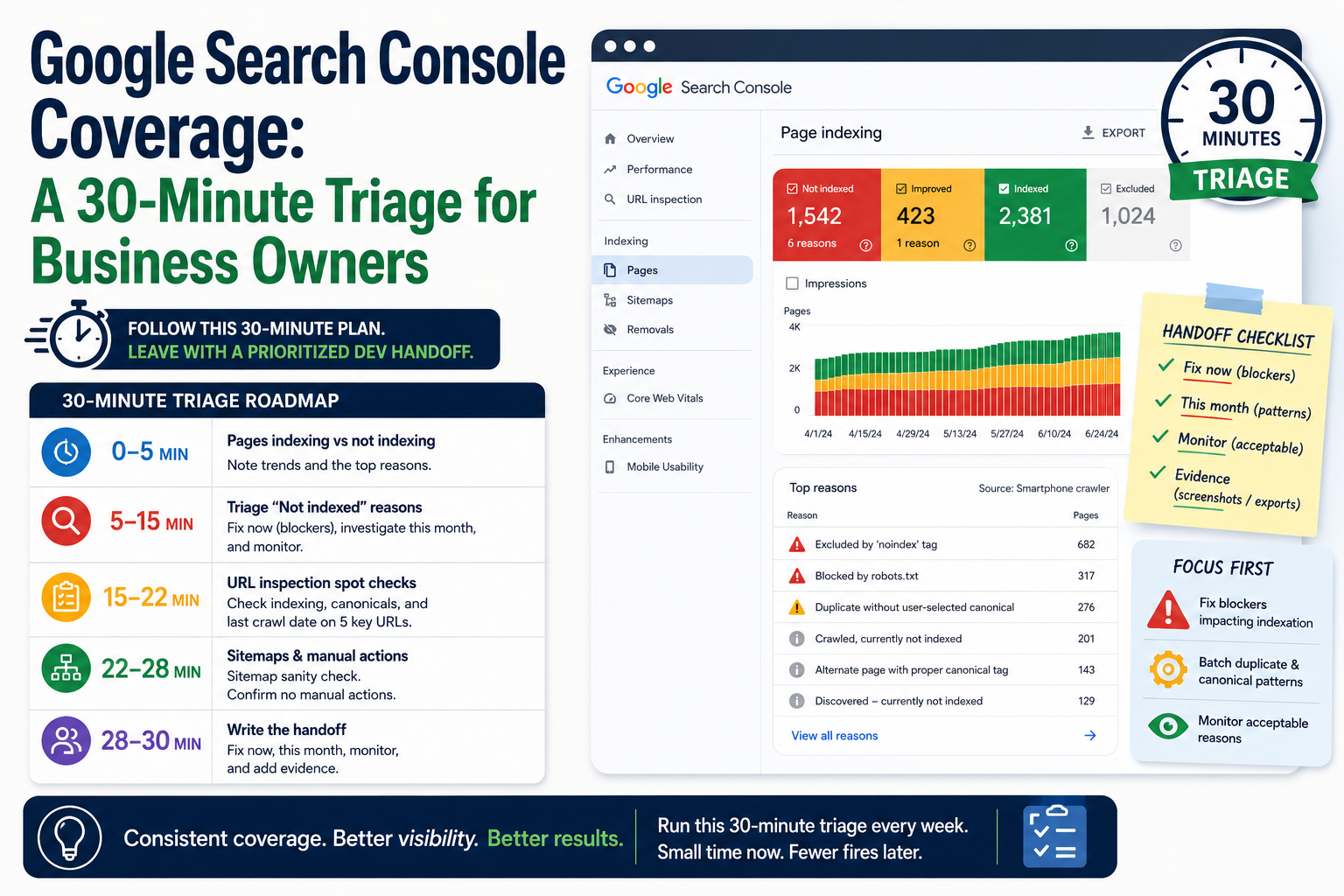Click the Mobile Usability phone icon
Viewport: 1344px width, 896px height.
click(x=610, y=467)
